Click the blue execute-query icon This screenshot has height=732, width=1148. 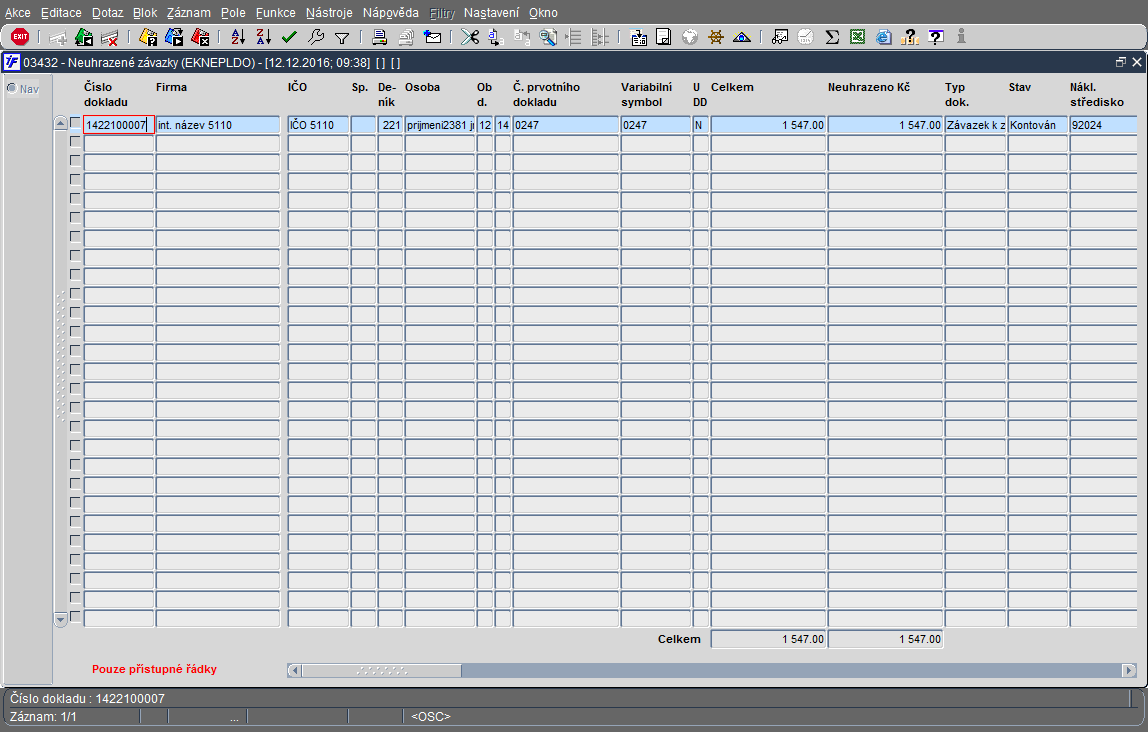tap(174, 37)
